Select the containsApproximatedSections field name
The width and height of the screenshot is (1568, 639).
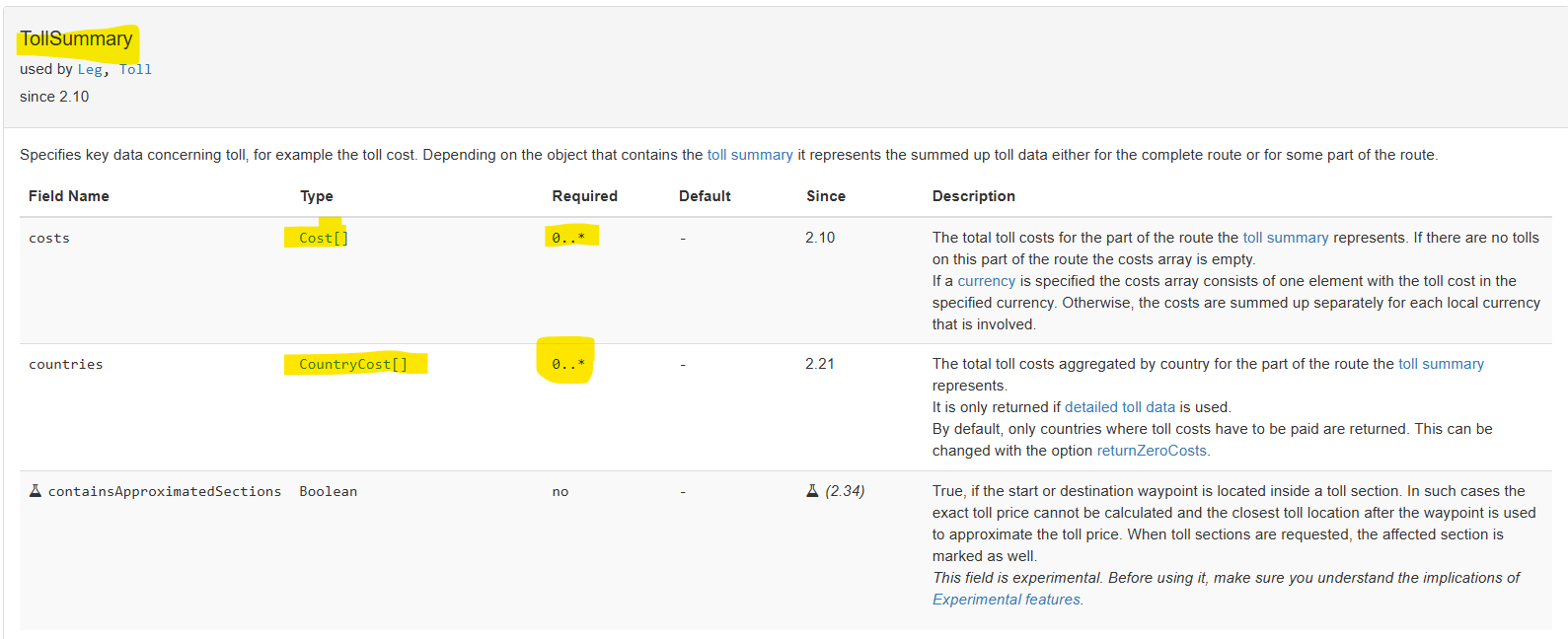(164, 491)
